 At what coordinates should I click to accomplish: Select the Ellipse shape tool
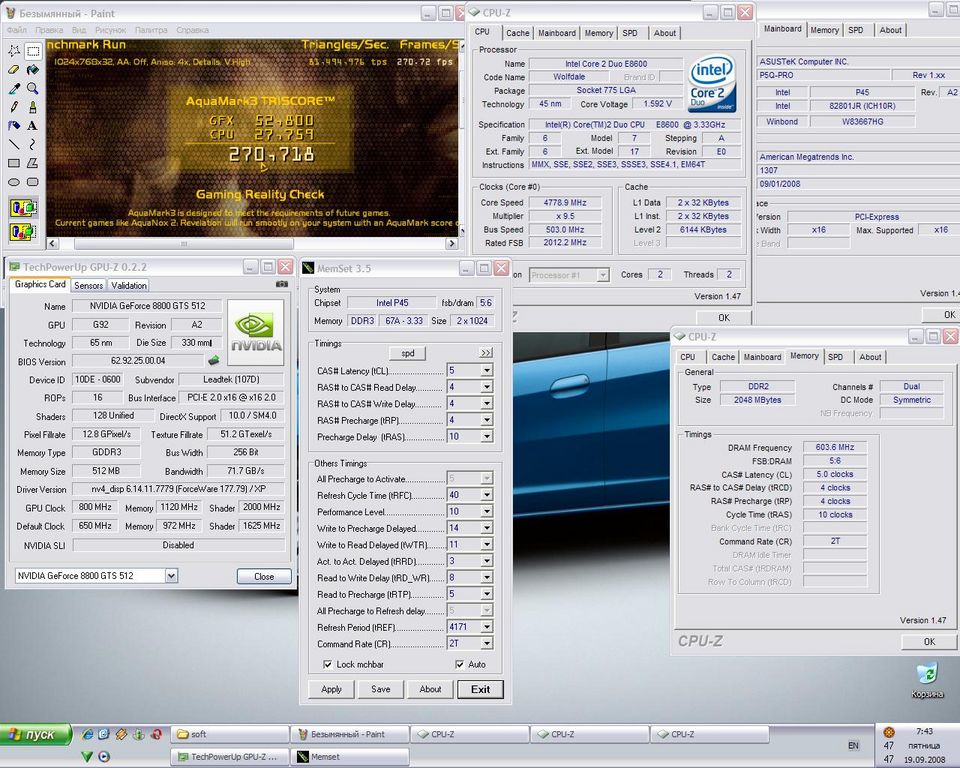coord(14,182)
